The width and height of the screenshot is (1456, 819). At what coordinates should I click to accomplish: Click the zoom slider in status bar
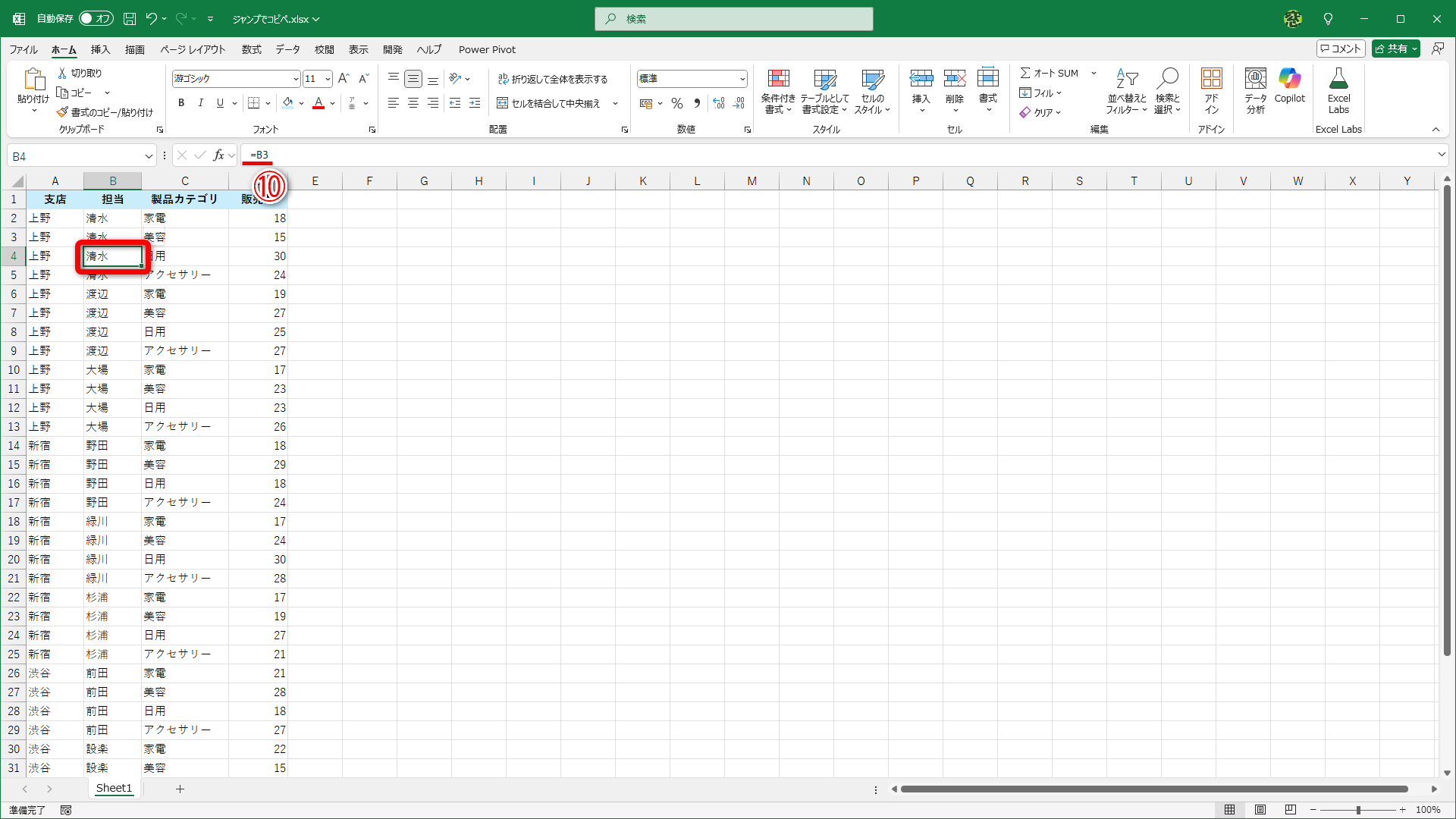click(1357, 810)
